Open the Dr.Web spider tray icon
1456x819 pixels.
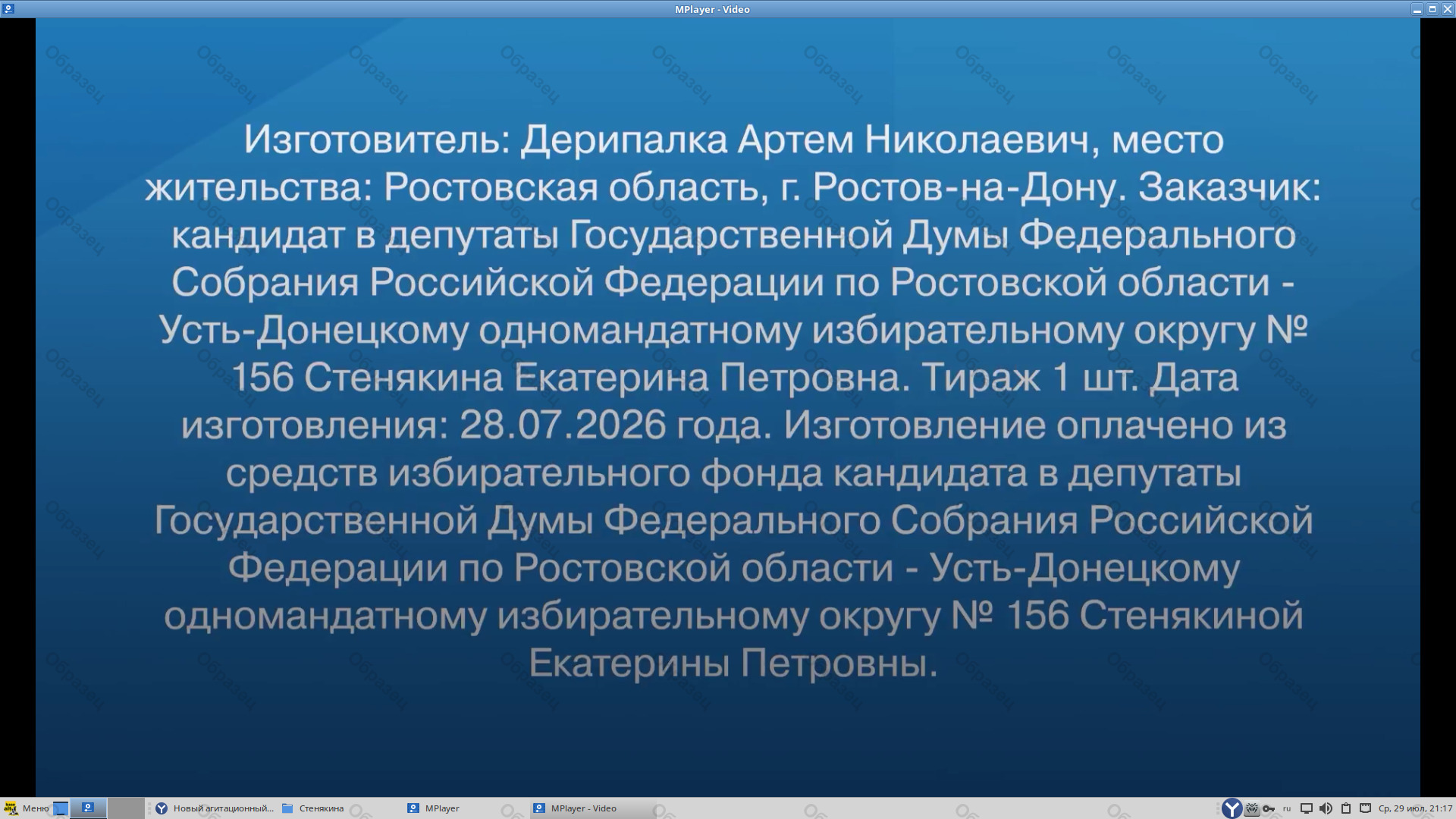click(1252, 808)
